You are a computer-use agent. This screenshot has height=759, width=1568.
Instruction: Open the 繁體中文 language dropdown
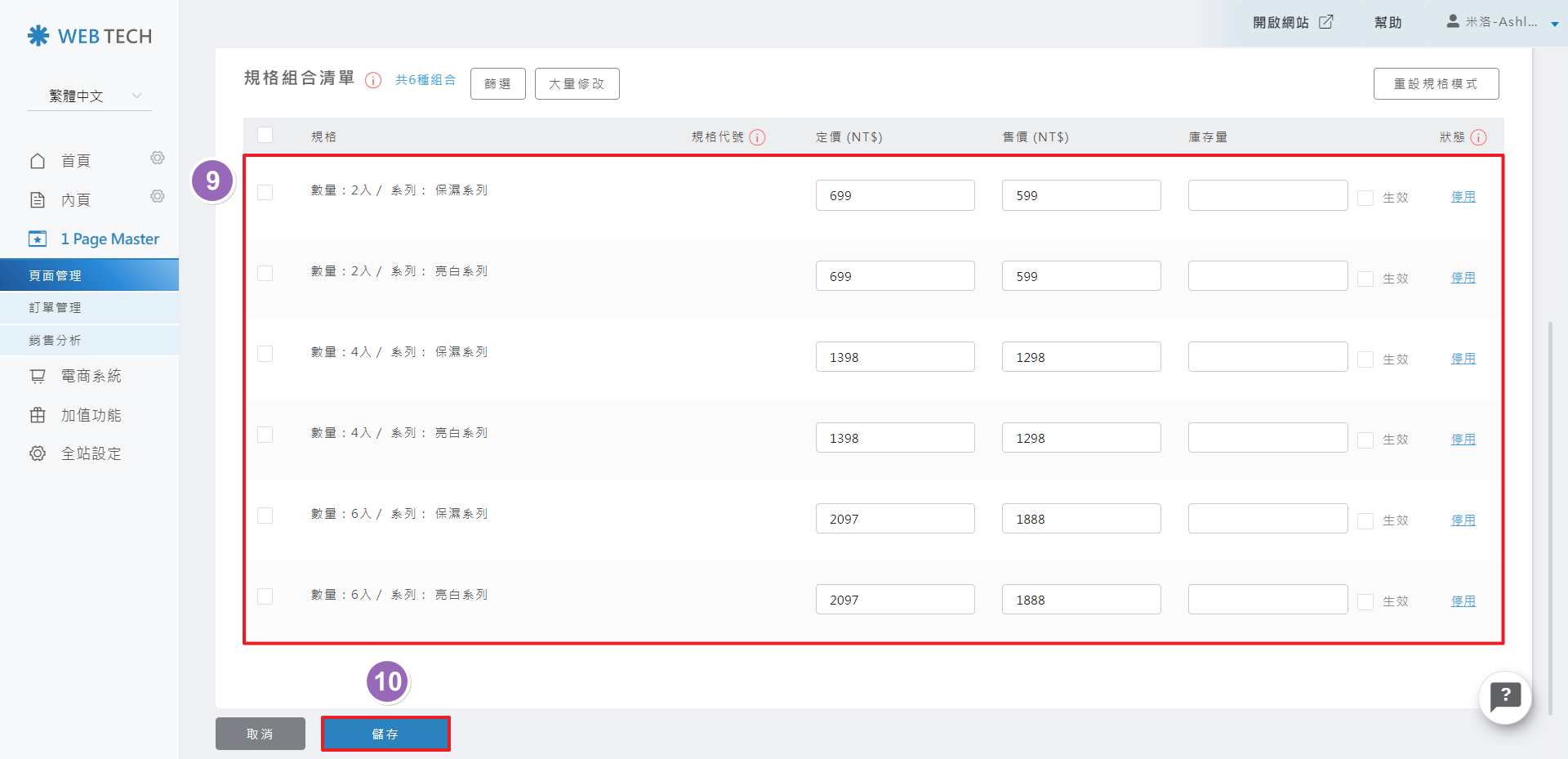[89, 96]
